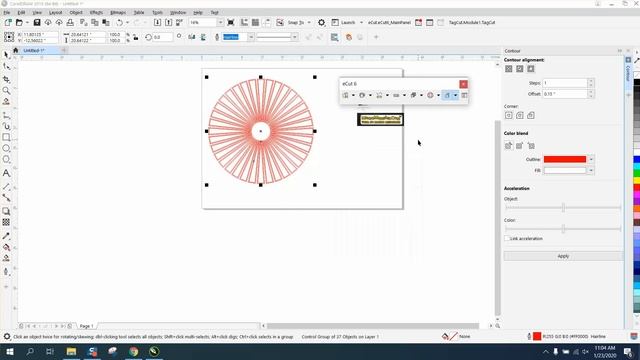Image resolution: width=640 pixels, height=360 pixels.
Task: Toggle the lock ratio padlock icon
Action: (x=136, y=37)
